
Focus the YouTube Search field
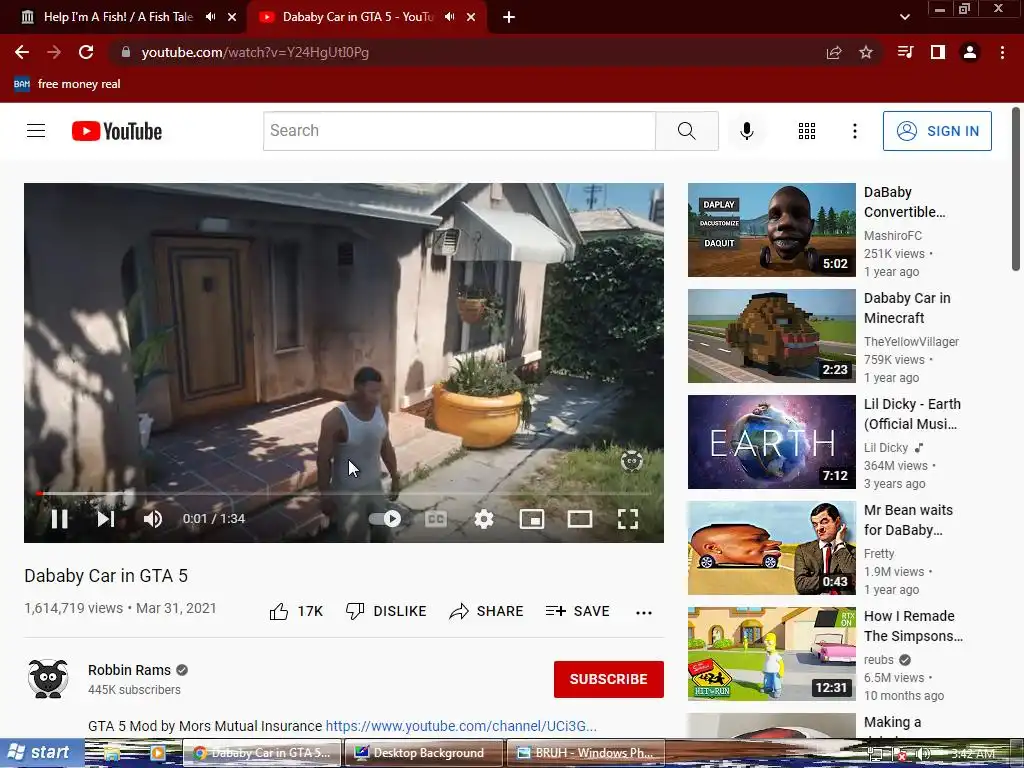tap(459, 131)
